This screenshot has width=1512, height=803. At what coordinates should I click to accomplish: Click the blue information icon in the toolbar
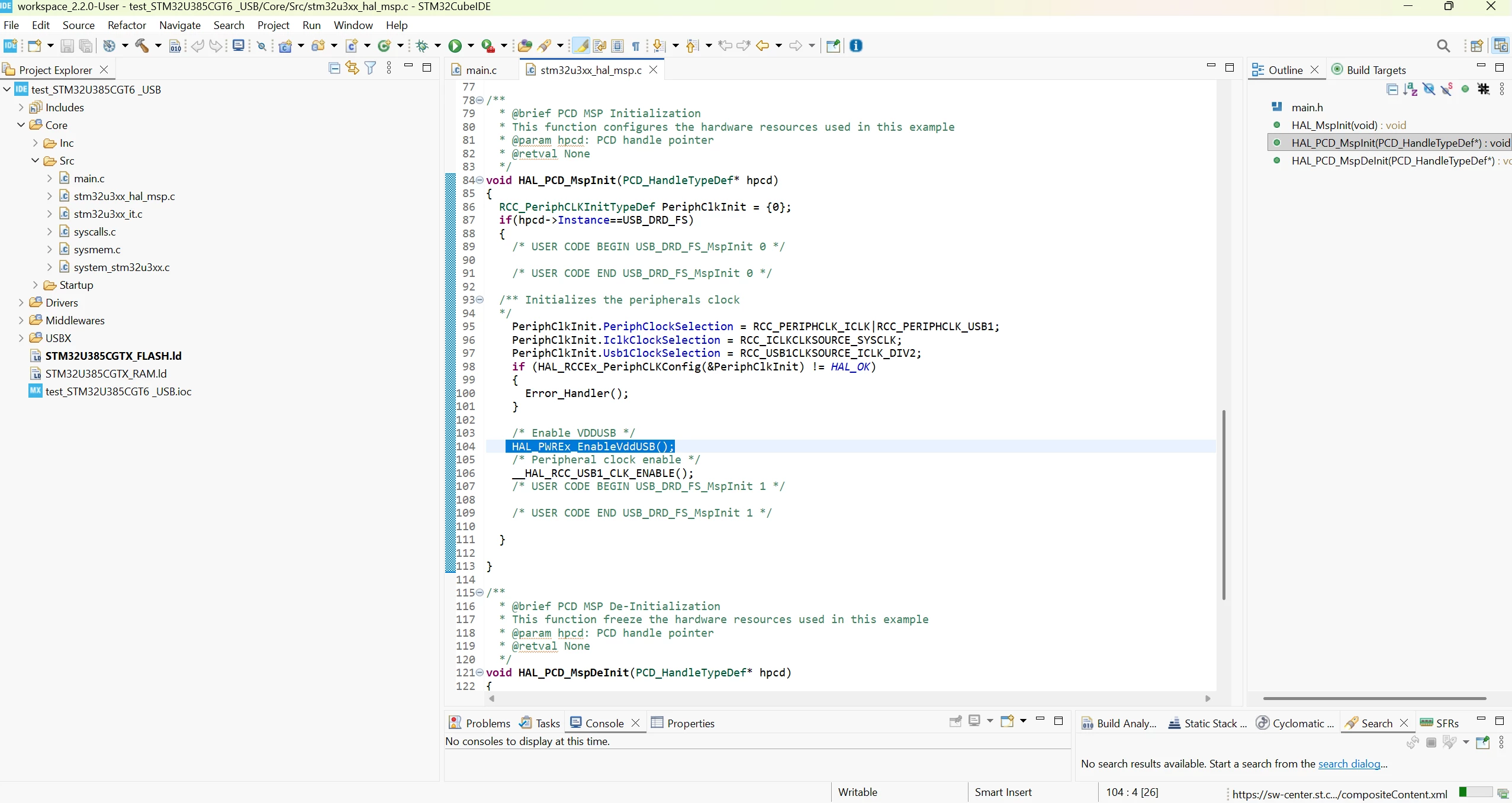[x=856, y=46]
